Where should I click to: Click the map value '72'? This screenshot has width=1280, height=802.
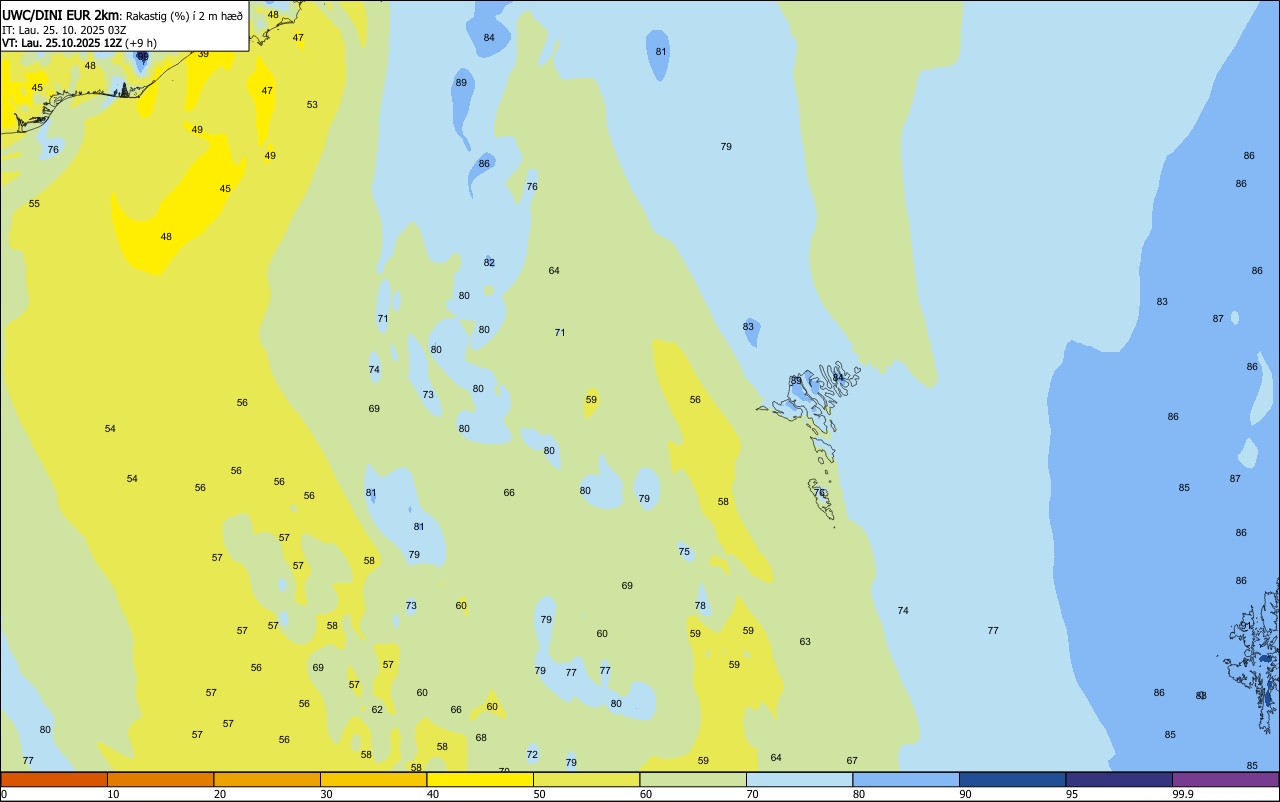532,755
